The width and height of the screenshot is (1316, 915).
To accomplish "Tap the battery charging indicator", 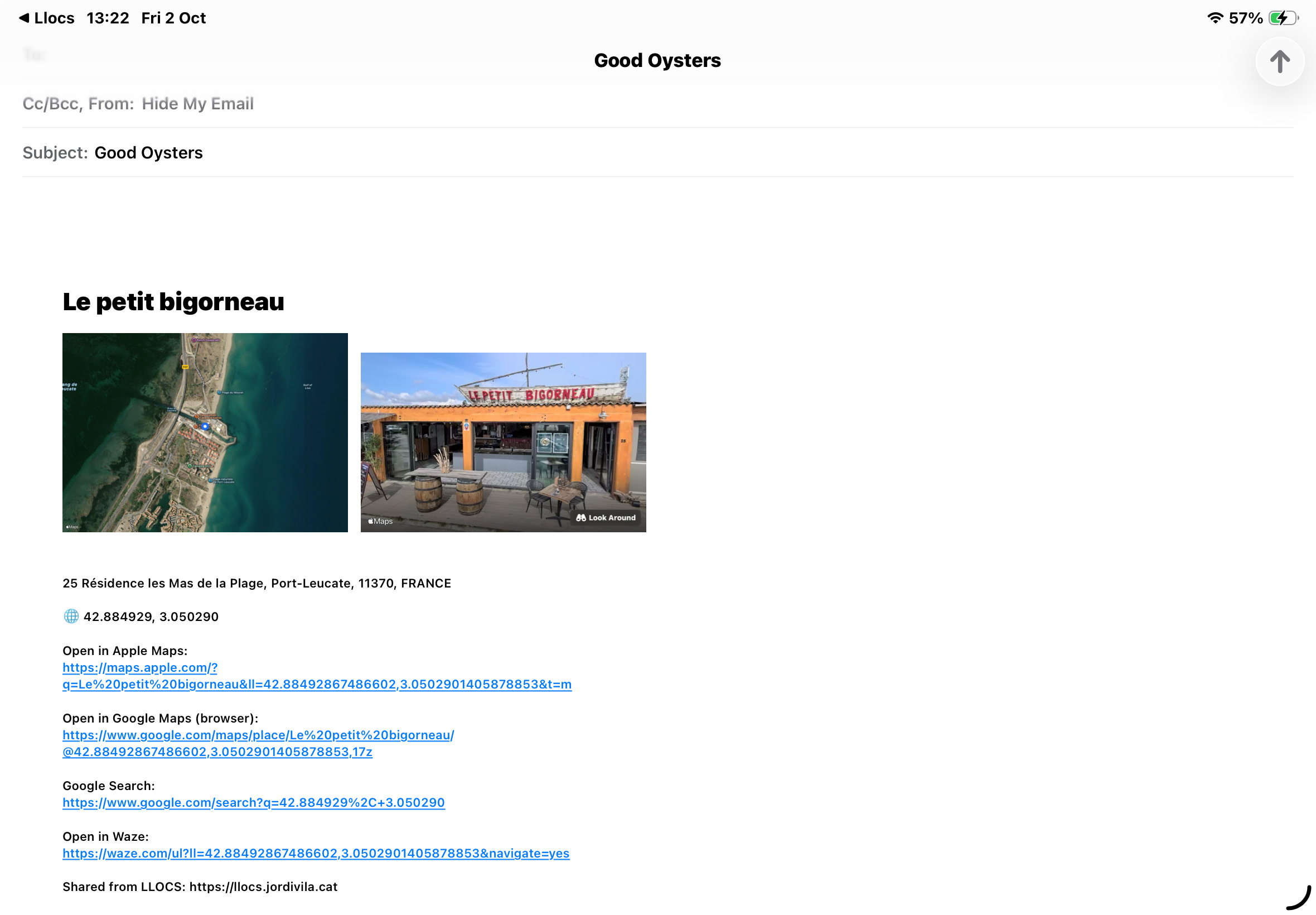I will coord(1283,18).
